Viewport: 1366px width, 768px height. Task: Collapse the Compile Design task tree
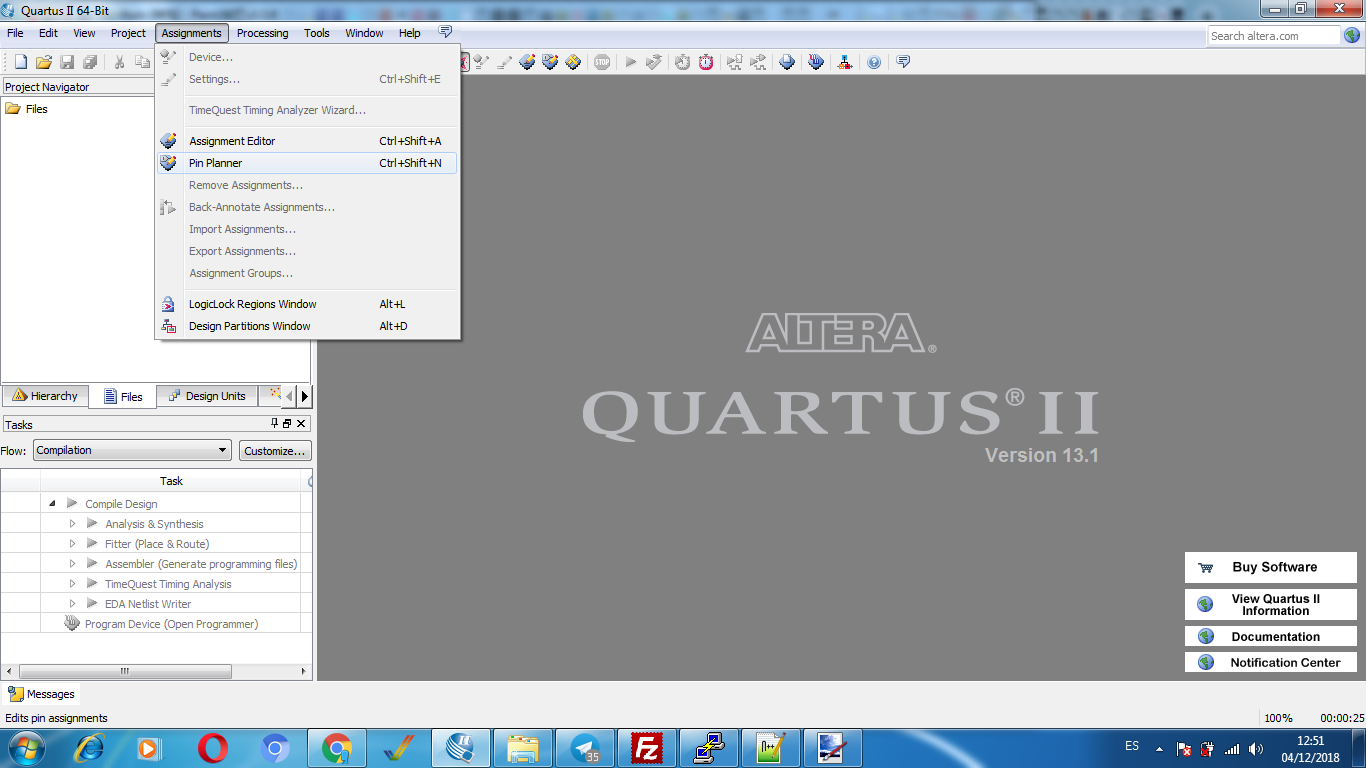[52, 504]
